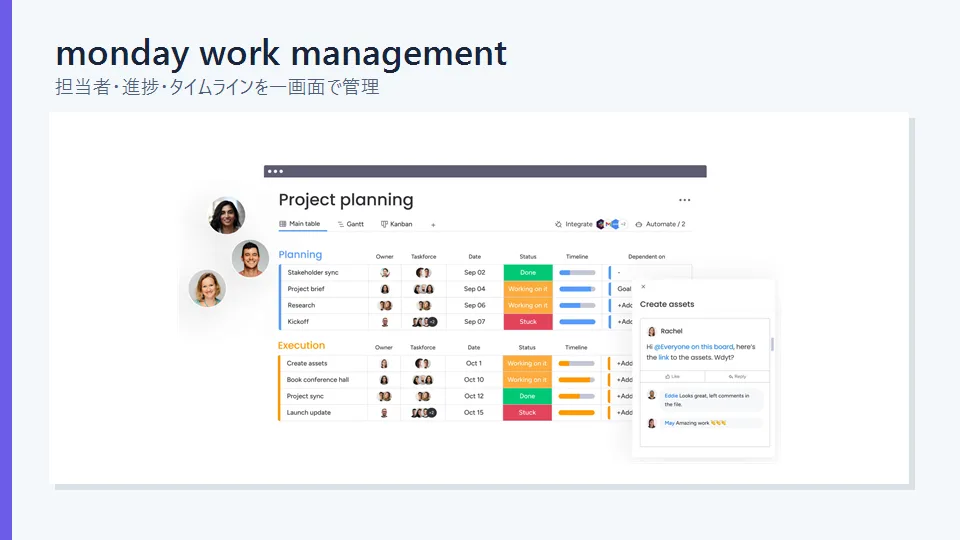Click Taskforce avatars for Project brief
The width and height of the screenshot is (960, 540).
[424, 289]
